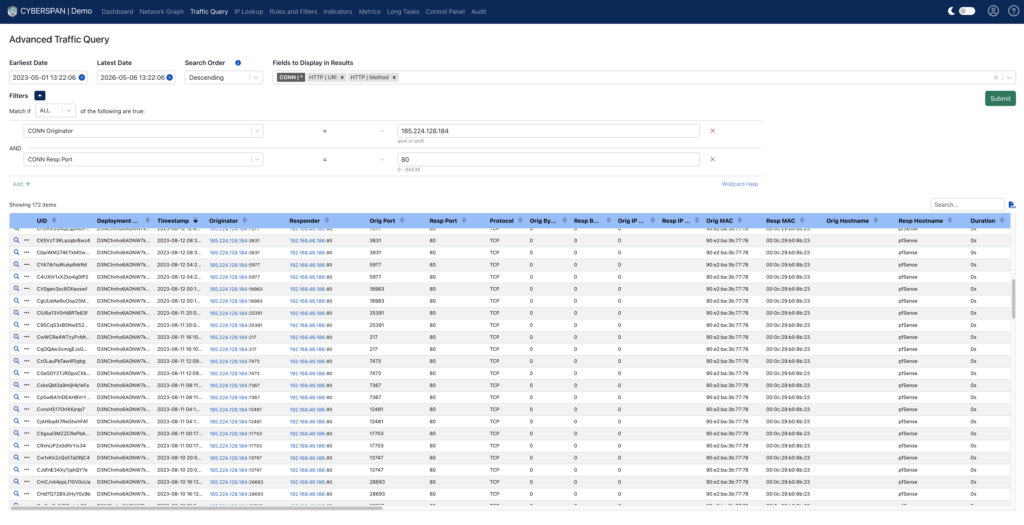1024x525 pixels.
Task: Open the user account icon
Action: pyautogui.click(x=993, y=11)
